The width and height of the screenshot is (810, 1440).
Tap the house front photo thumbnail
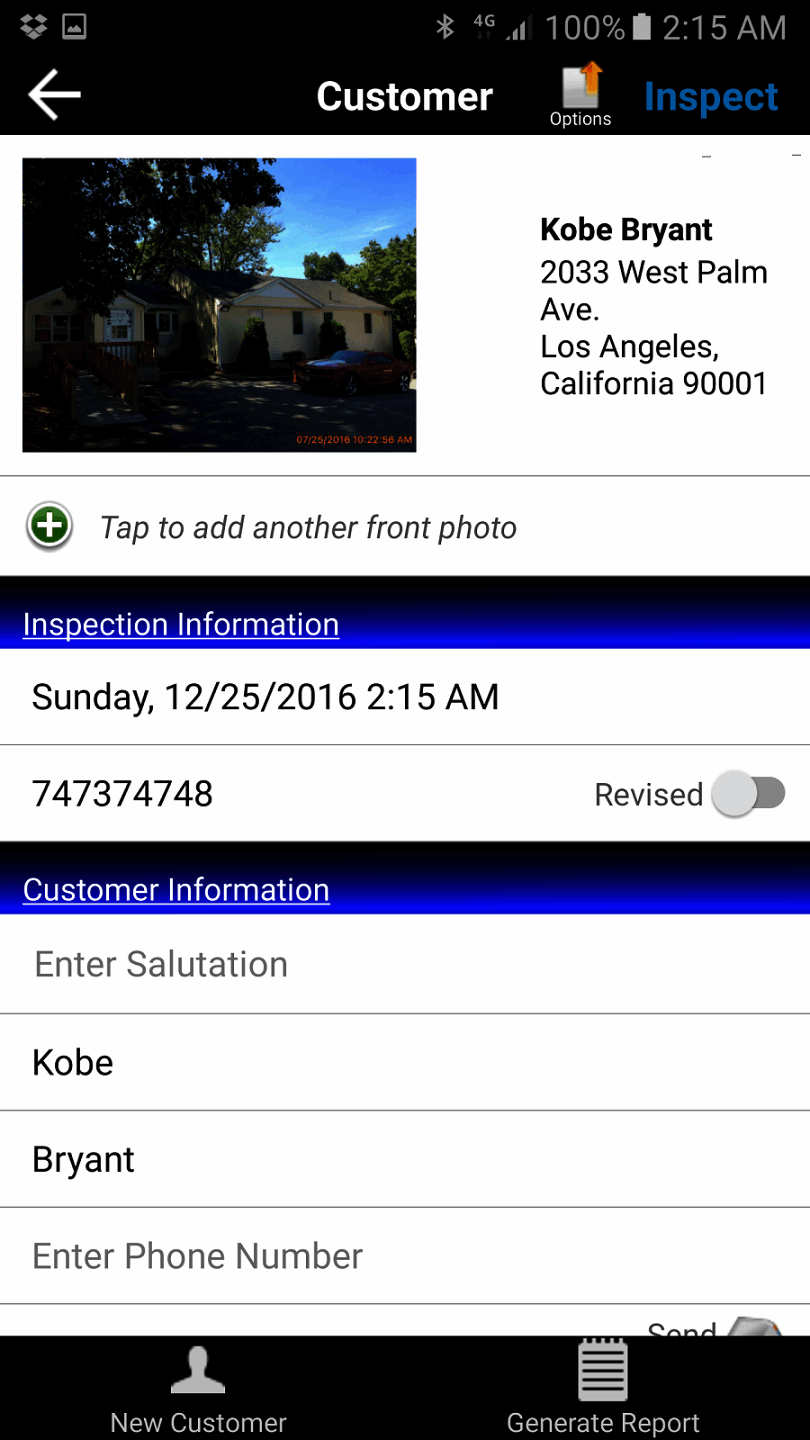[x=219, y=305]
